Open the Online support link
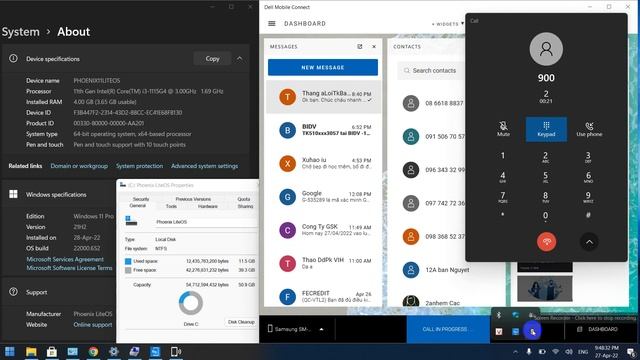This screenshot has width=640, height=360. pyautogui.click(x=93, y=325)
